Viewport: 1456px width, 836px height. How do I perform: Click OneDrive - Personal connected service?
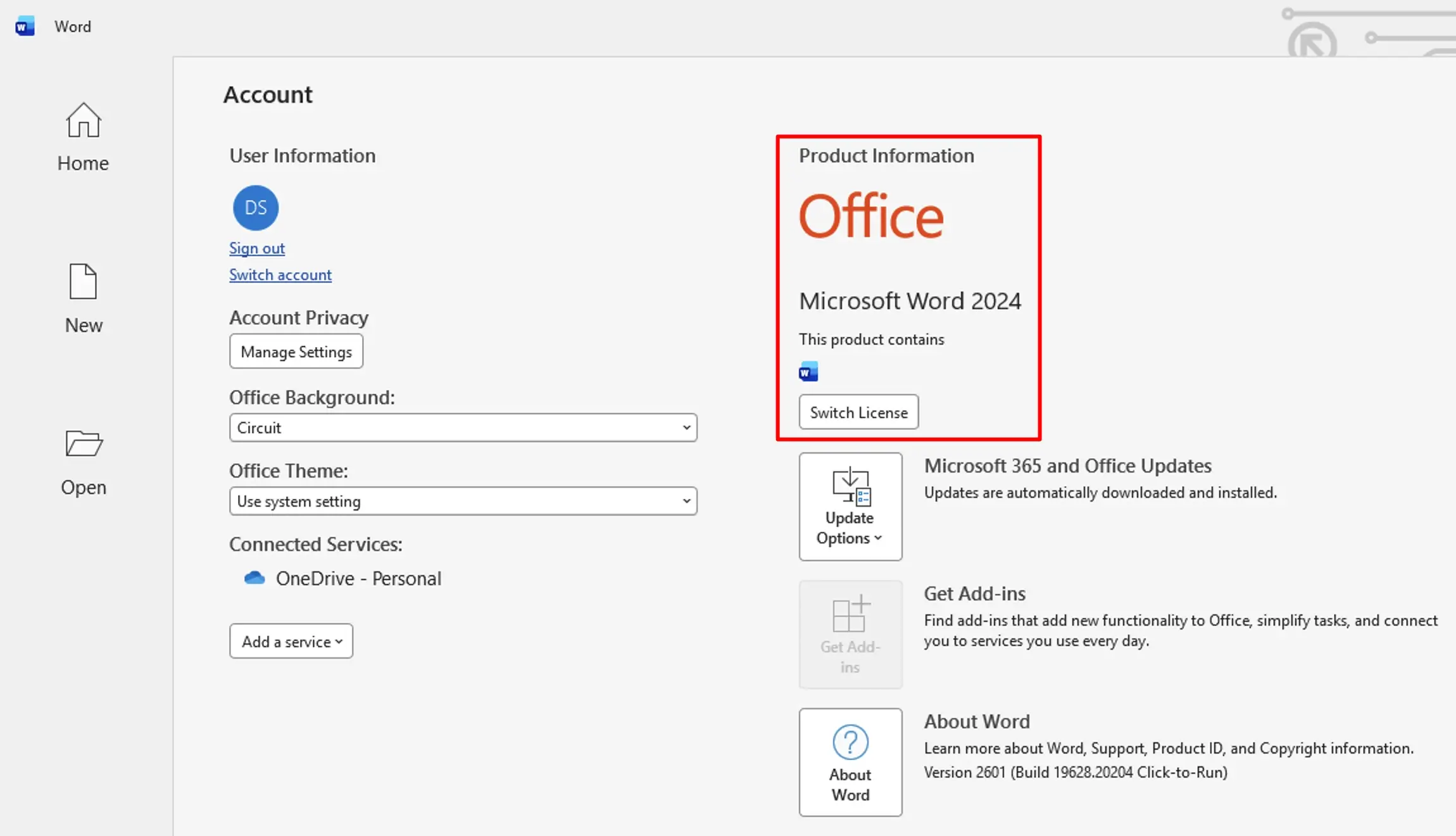358,578
